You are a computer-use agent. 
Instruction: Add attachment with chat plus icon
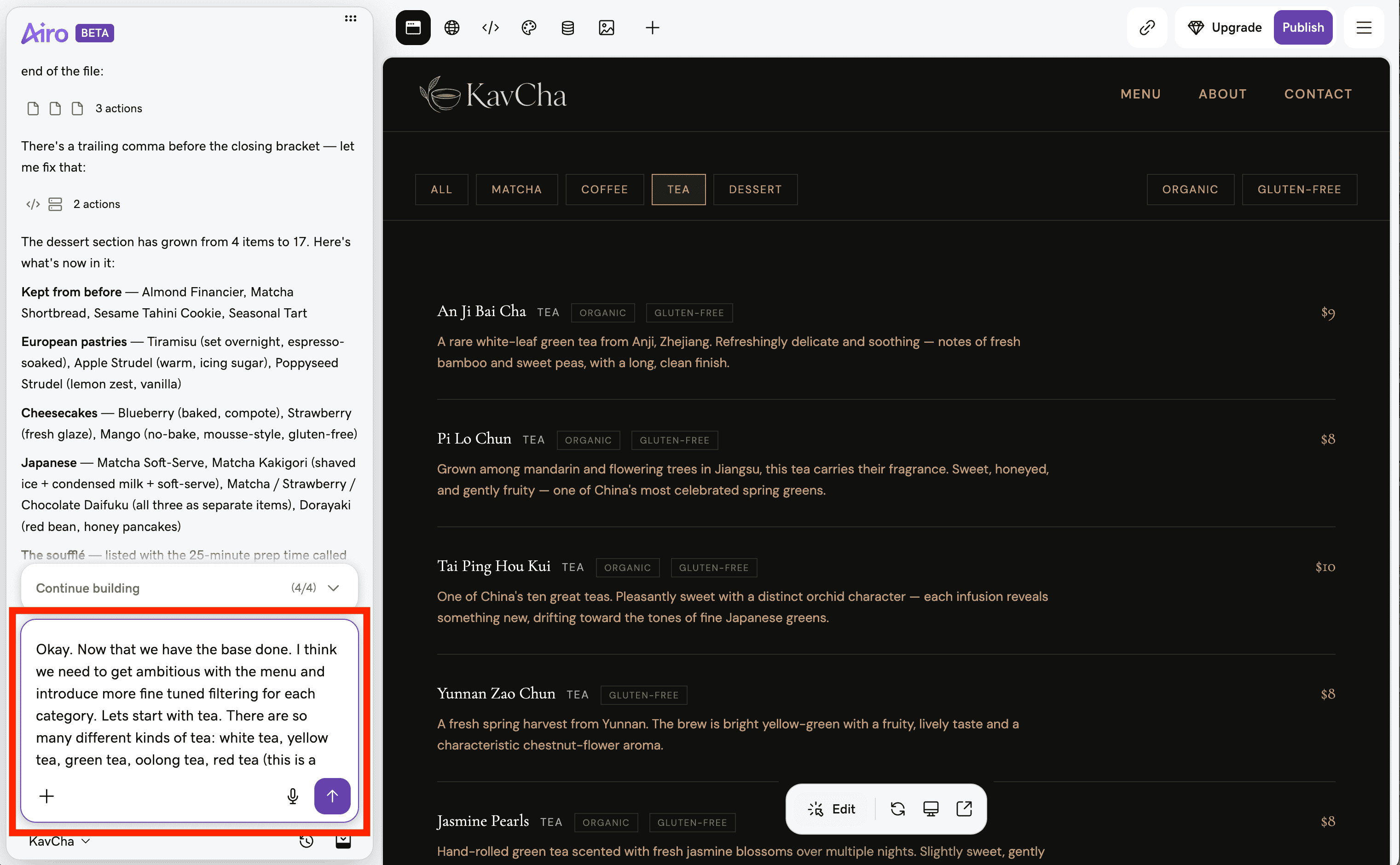47,796
